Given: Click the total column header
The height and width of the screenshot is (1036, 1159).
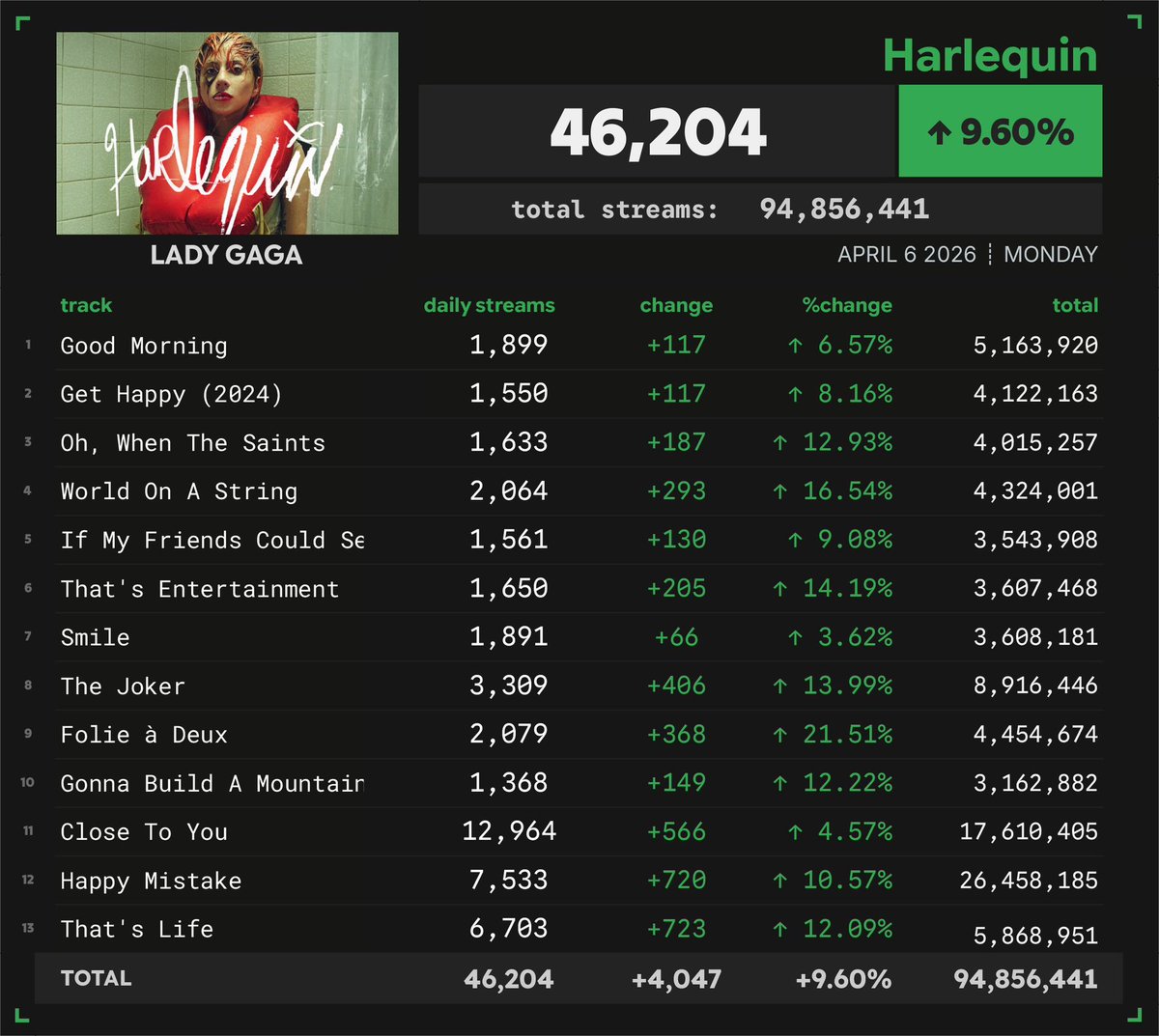Looking at the screenshot, I should [1075, 305].
